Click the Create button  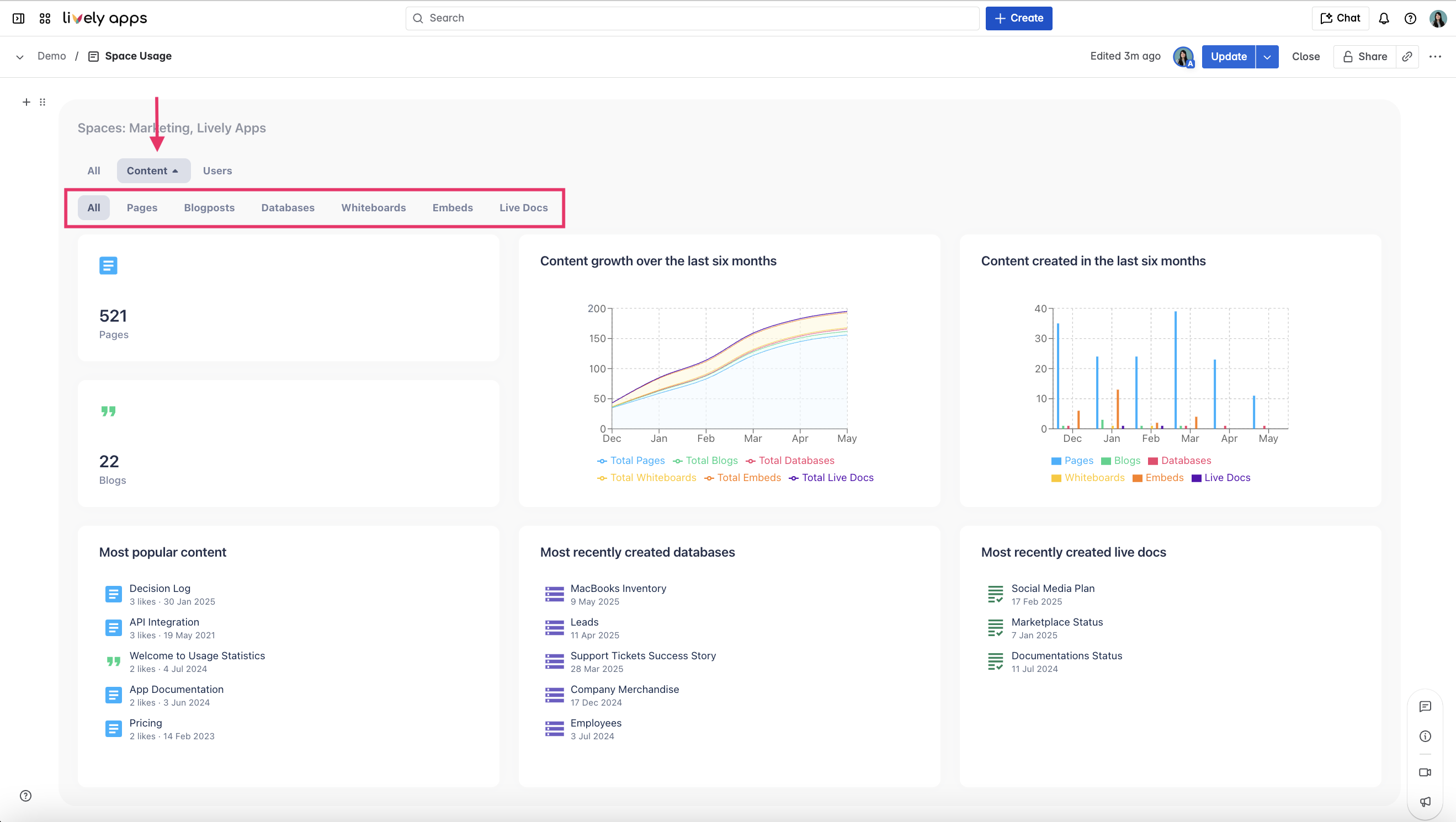click(x=1018, y=18)
